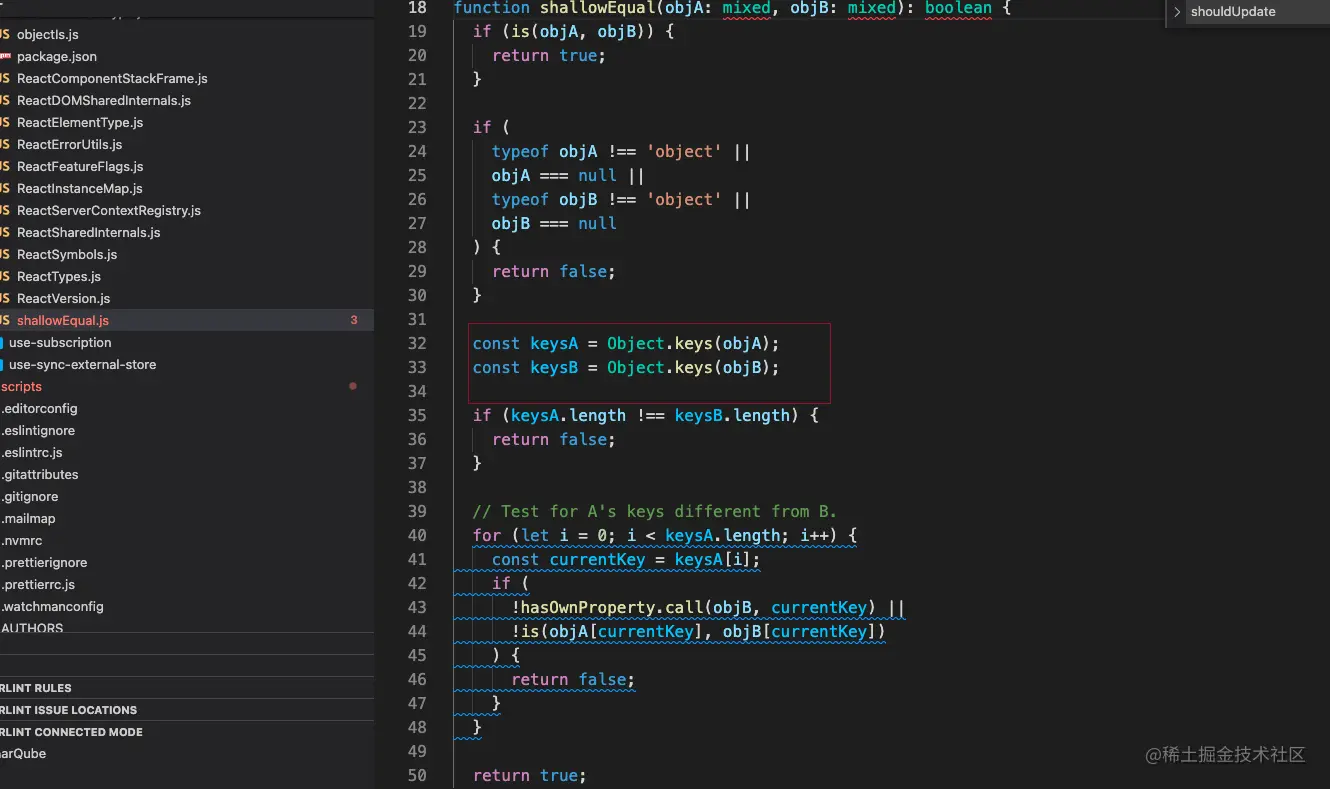Viewport: 1330px width, 789px height.
Task: Select ReactSharedInternals.js in the explorer
Action: [x=89, y=232]
